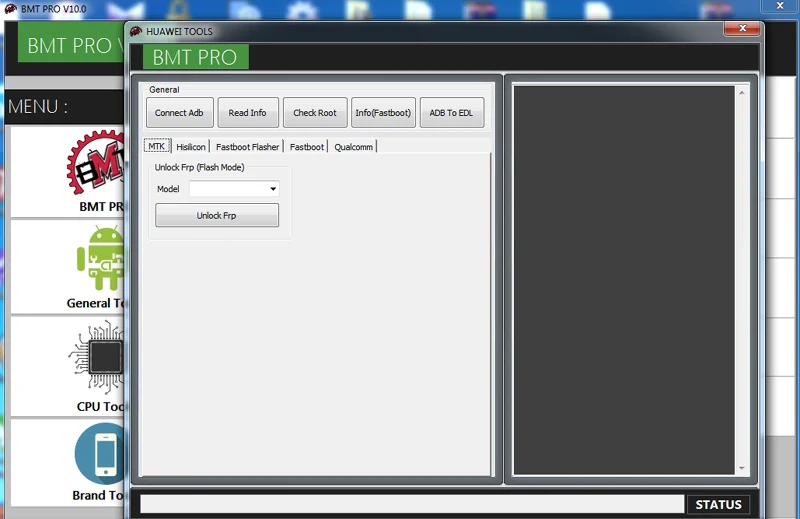Open the Qualcomm tab

[354, 147]
